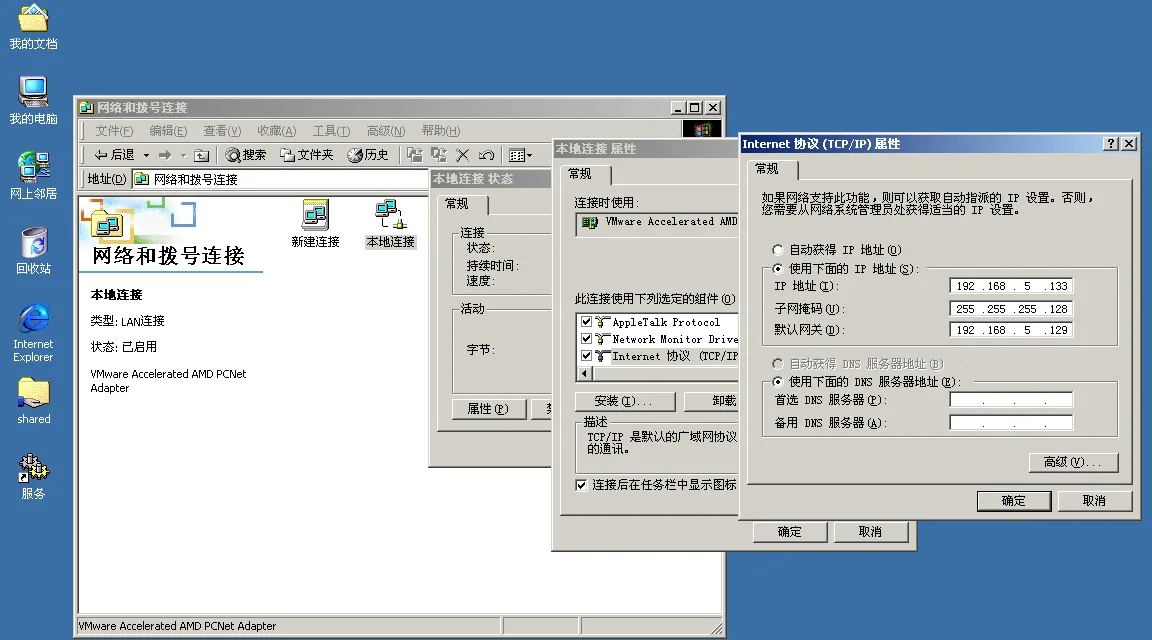Viewport: 1152px width, 640px height.
Task: Open 收藏(A) menu
Action: pyautogui.click(x=276, y=131)
